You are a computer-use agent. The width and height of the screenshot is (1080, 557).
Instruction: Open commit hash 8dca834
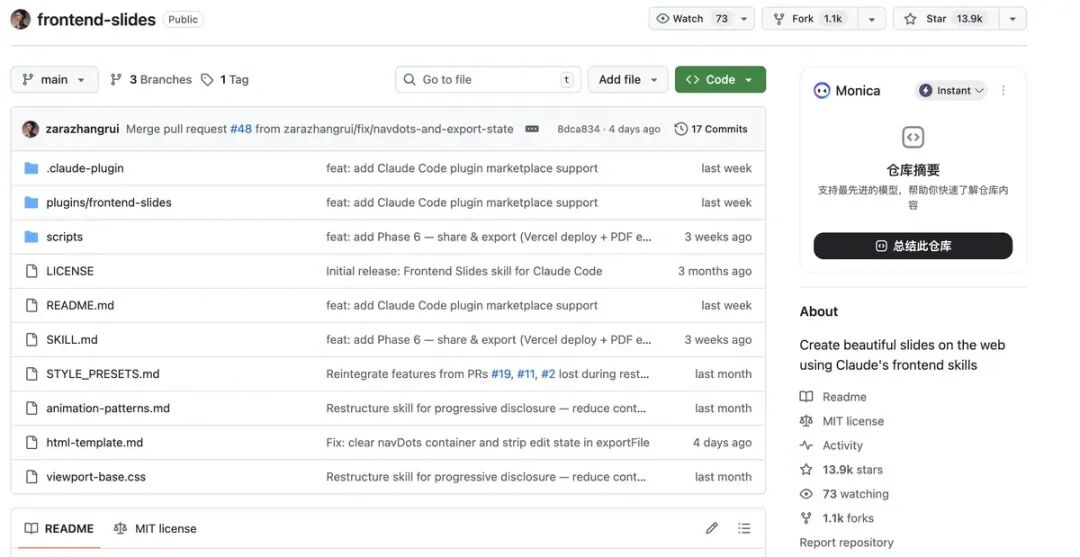[x=579, y=129]
